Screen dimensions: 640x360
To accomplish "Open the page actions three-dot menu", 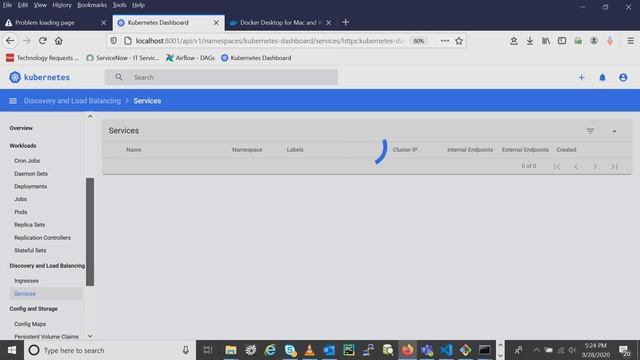I will click(444, 41).
